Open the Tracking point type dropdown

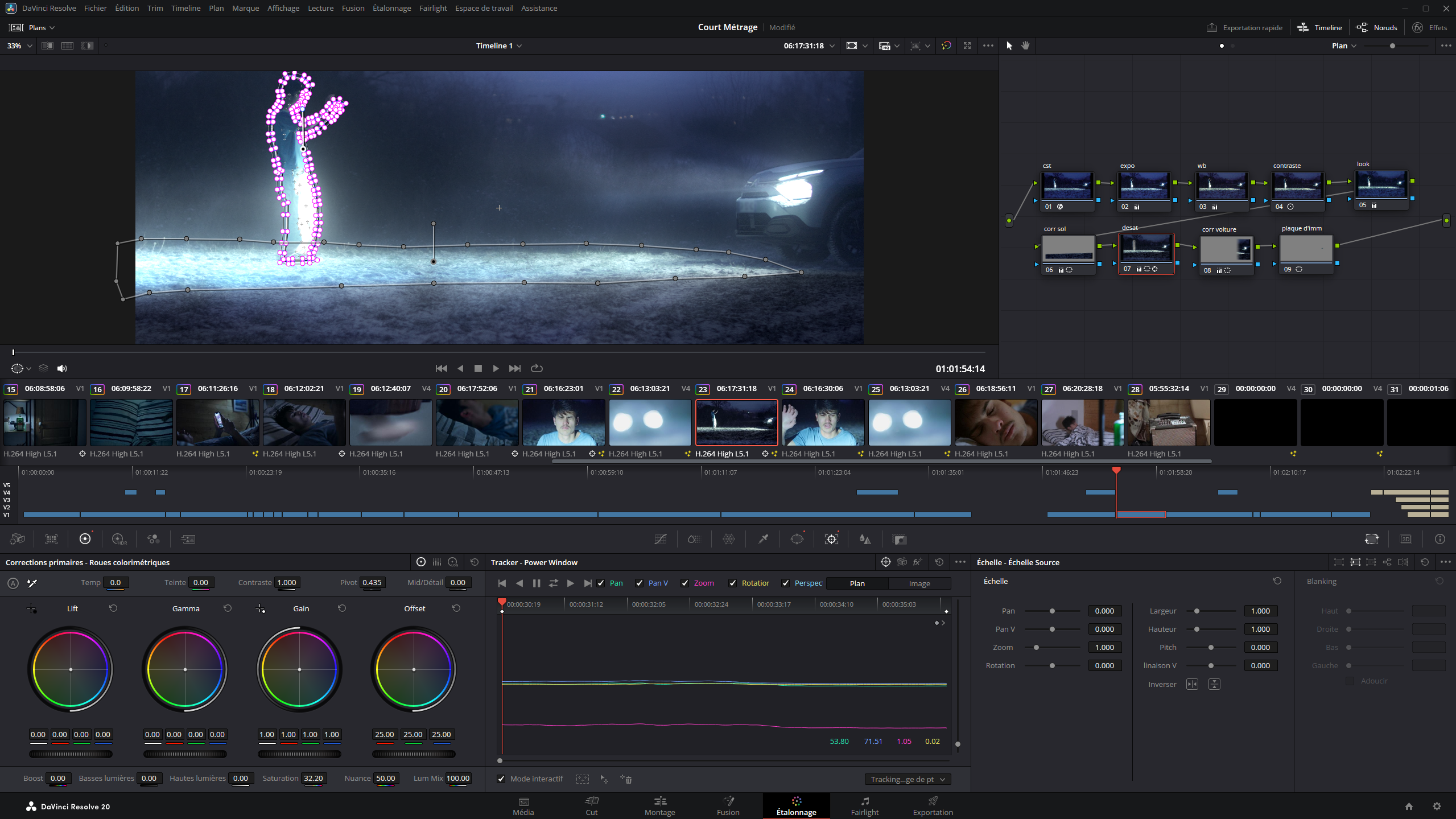907,779
